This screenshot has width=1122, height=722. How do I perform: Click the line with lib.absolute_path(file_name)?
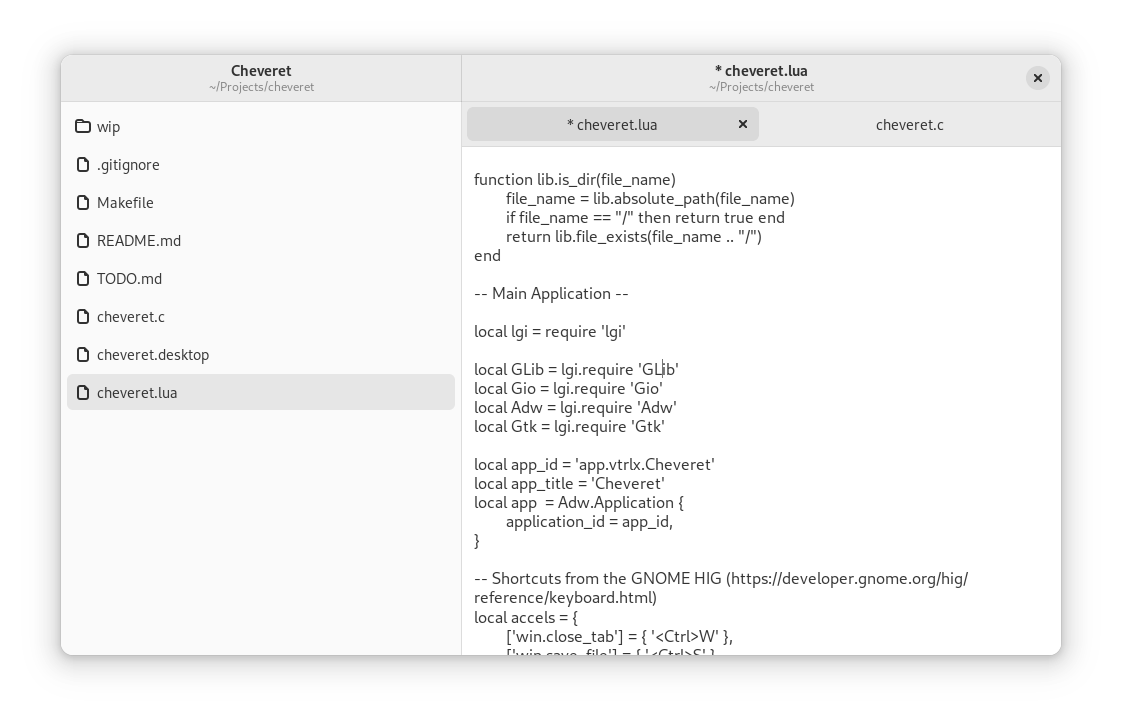coord(650,199)
